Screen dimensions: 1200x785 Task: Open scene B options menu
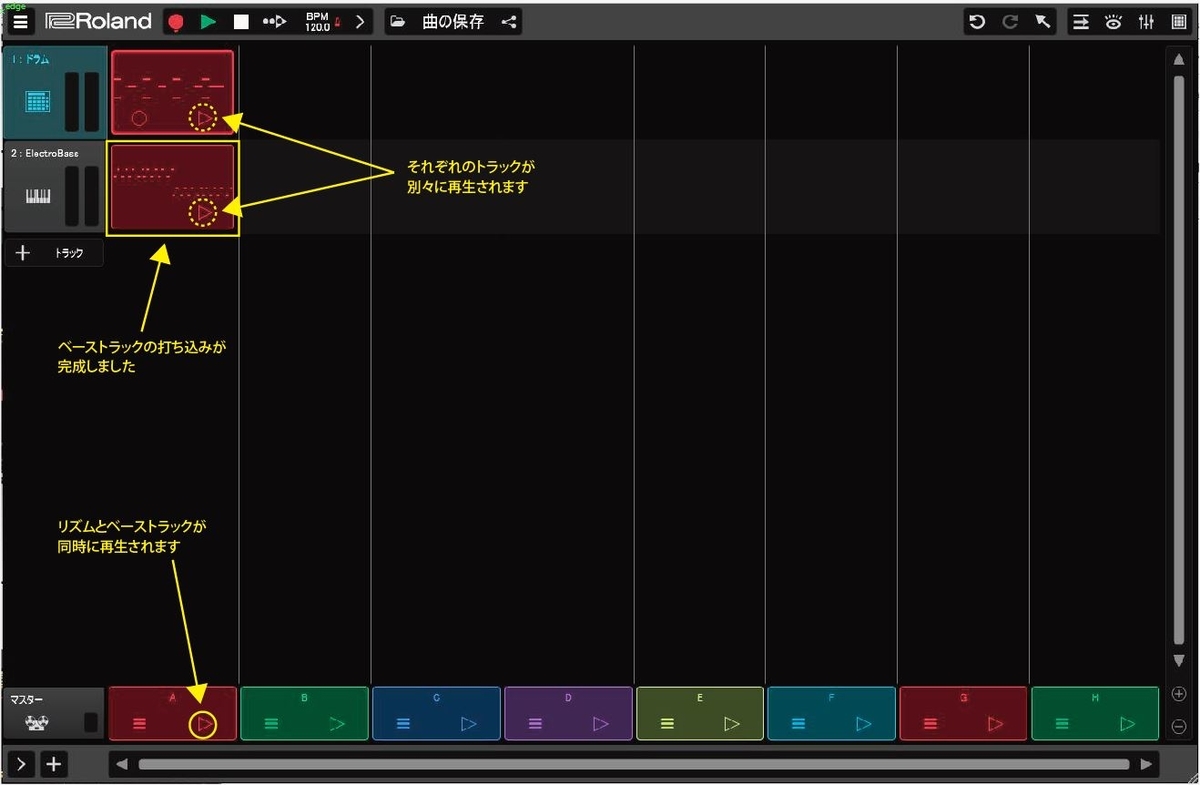coord(271,723)
